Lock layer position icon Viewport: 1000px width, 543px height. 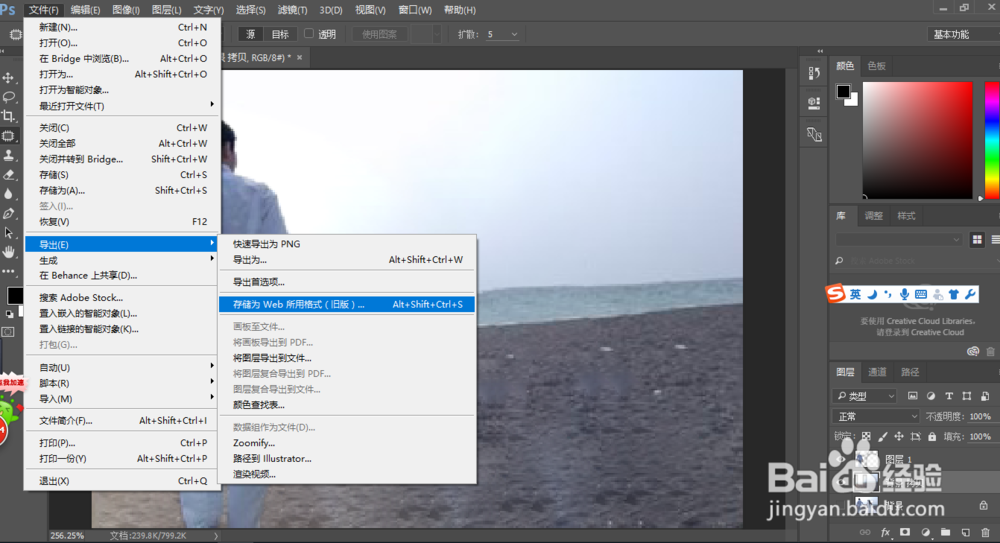(899, 437)
